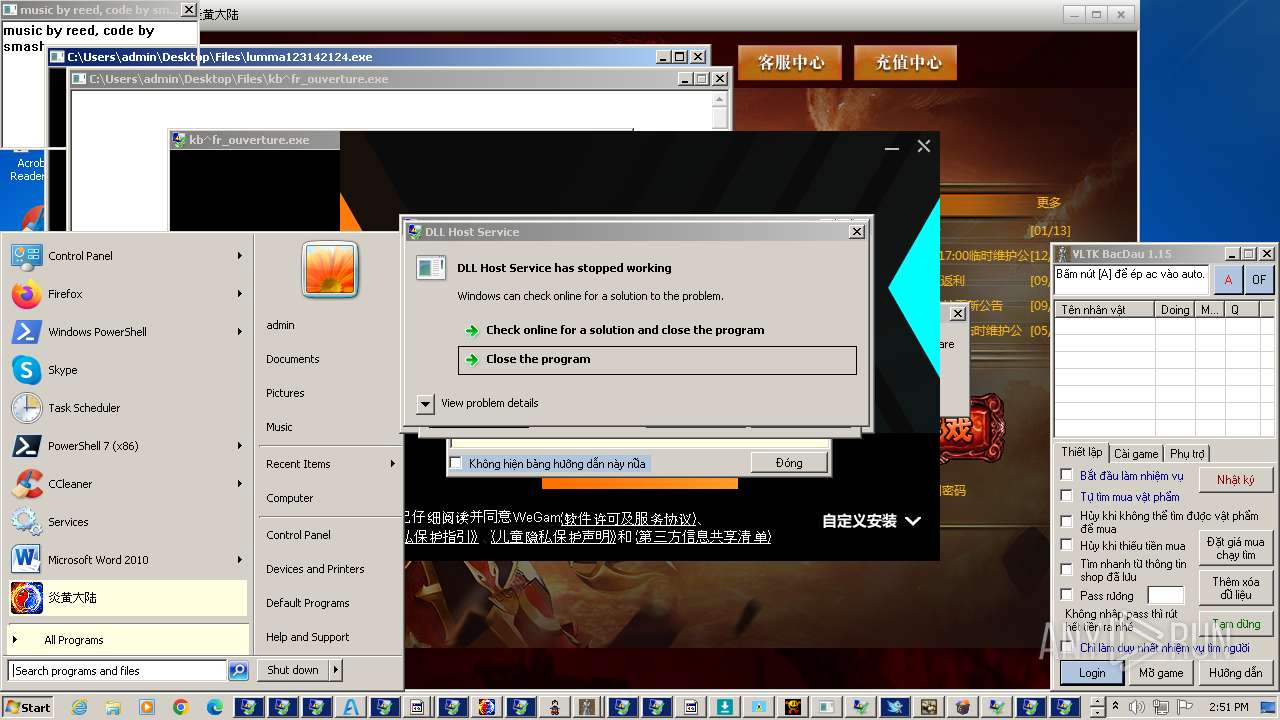Switch to the Phụ trợ tab
Screen dimensions: 1280x720
coord(1187,454)
